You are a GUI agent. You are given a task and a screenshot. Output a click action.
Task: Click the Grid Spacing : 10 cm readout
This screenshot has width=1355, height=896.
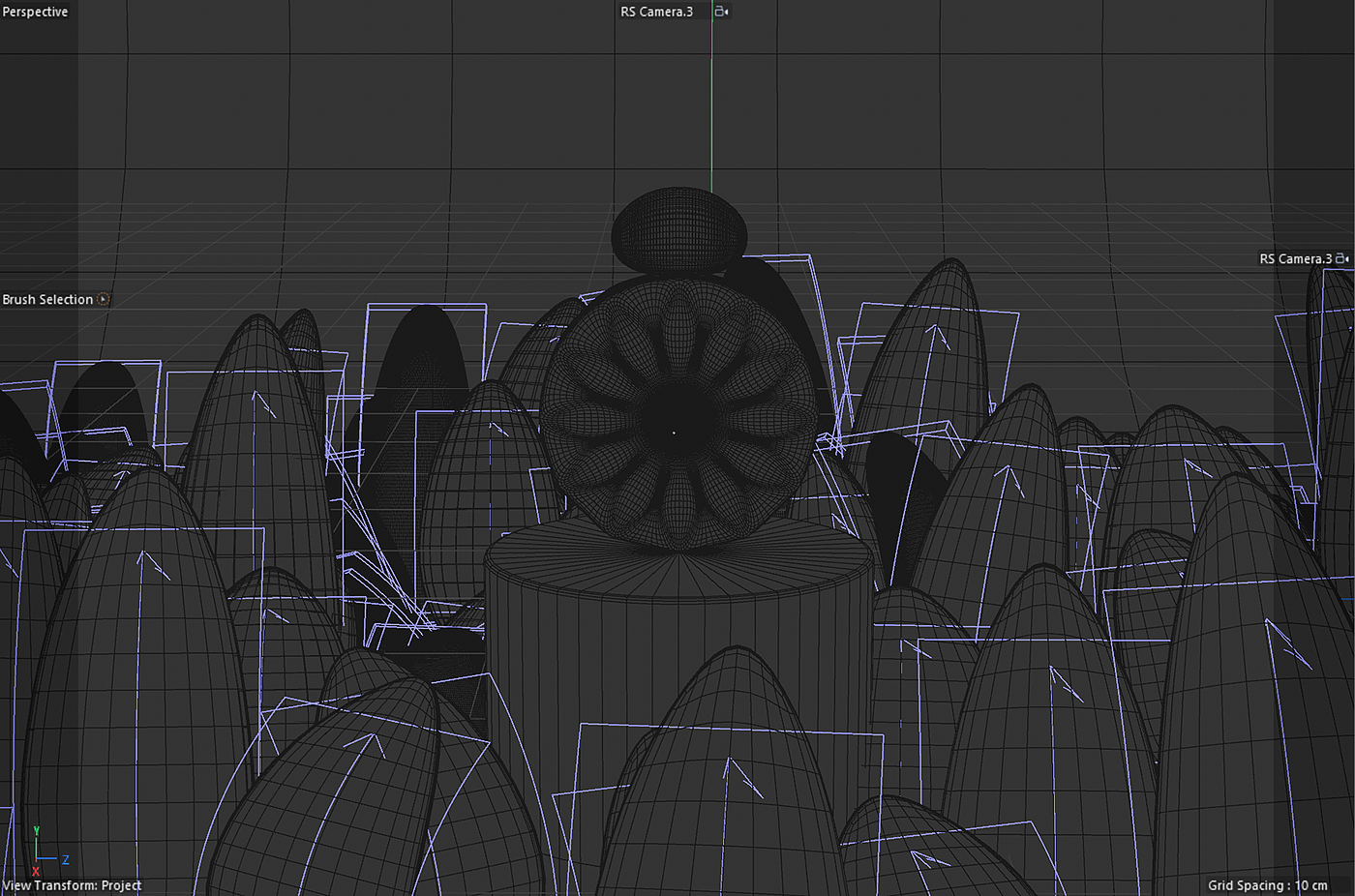[x=1267, y=885]
